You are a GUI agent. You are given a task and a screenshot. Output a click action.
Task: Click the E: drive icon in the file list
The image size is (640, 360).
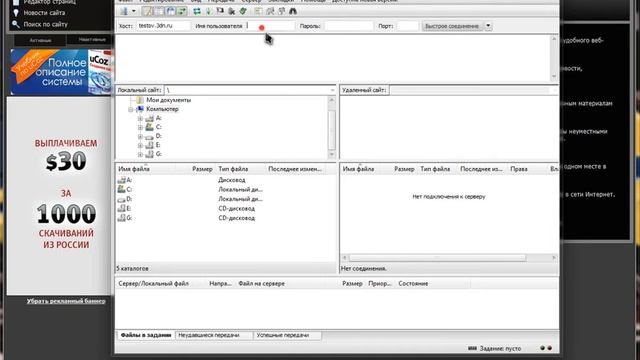[121, 209]
